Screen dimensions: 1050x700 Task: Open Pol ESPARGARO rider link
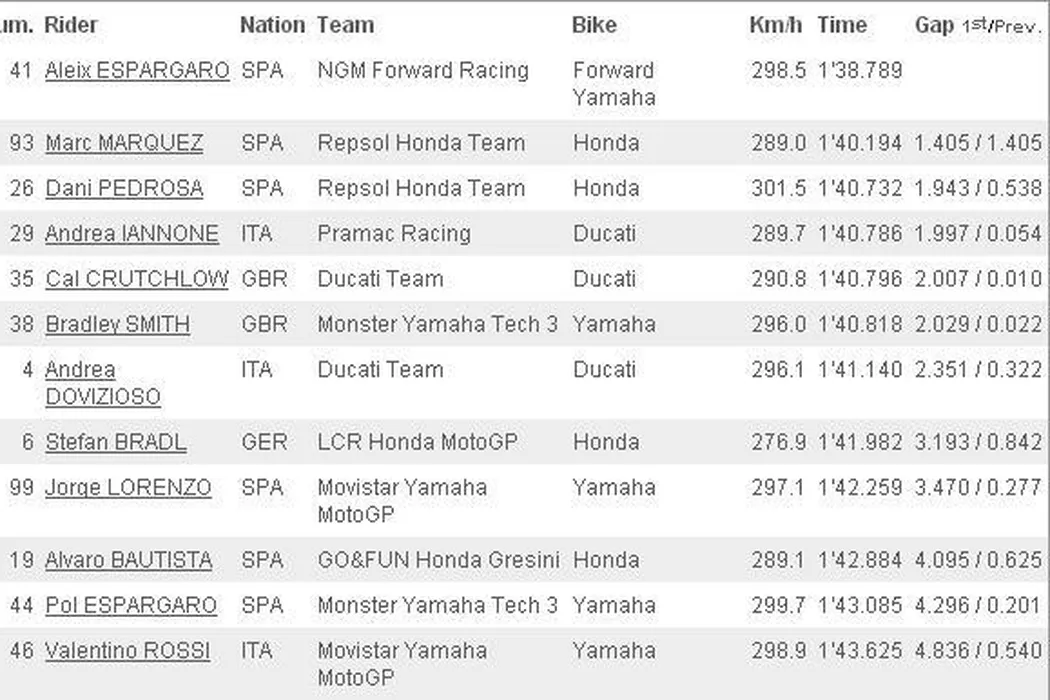(131, 605)
